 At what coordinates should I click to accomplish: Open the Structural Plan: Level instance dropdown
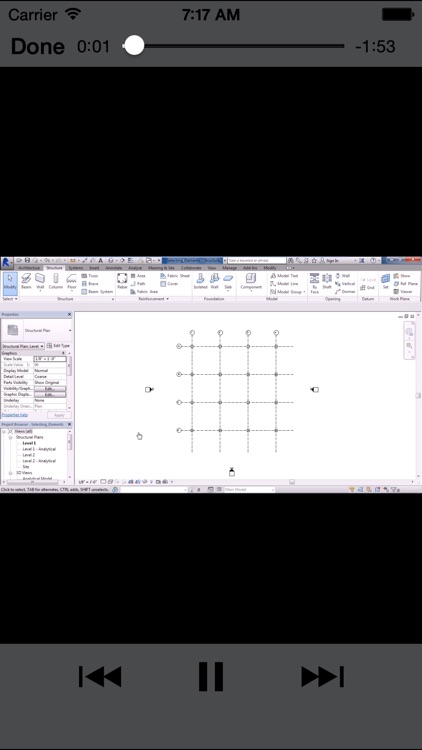pos(23,346)
